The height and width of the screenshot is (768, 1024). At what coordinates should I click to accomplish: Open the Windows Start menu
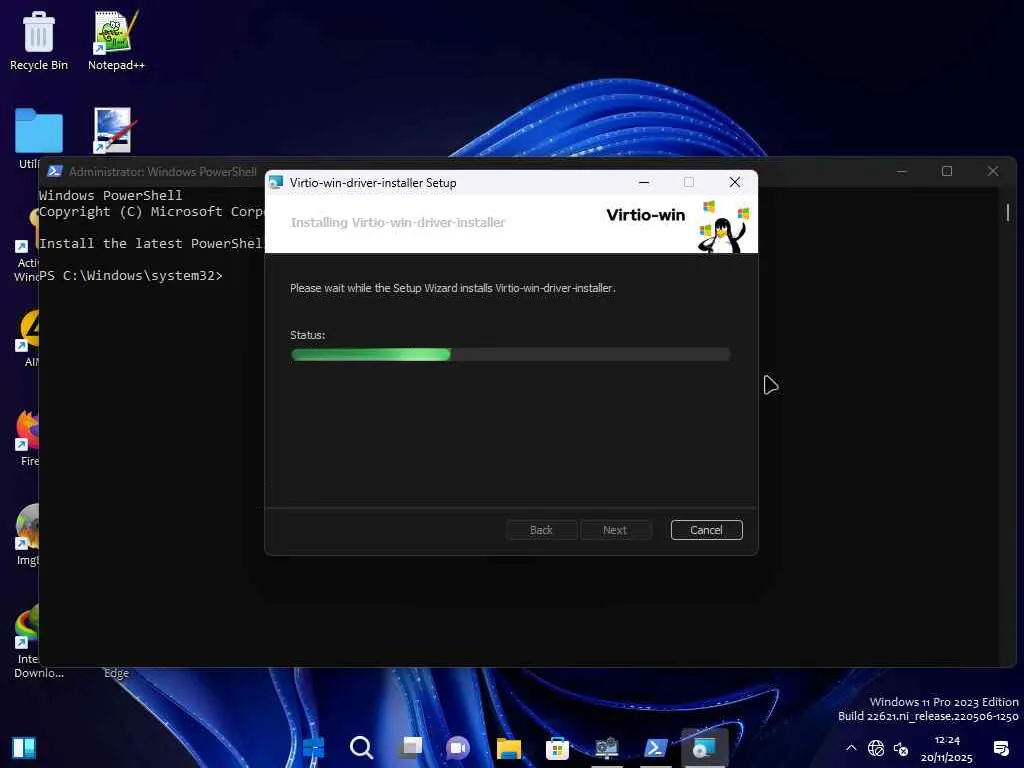point(313,747)
